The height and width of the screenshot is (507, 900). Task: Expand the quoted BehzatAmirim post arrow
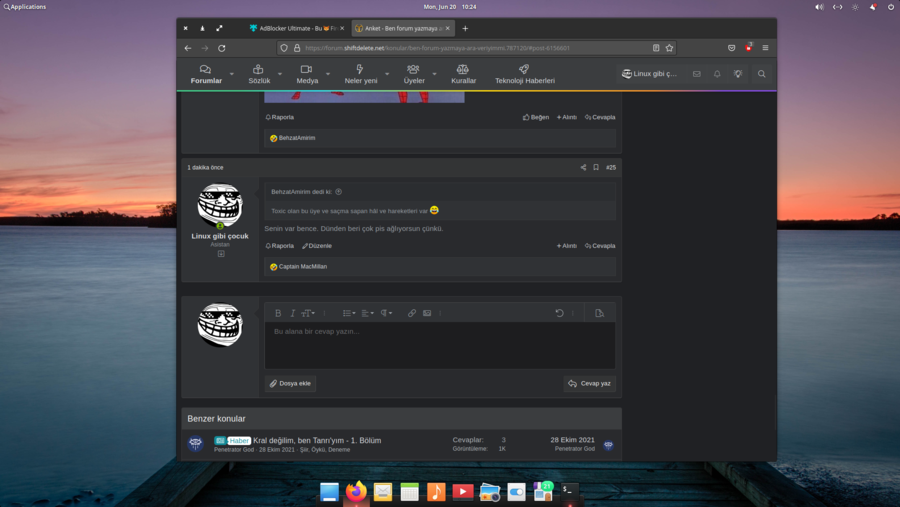[x=339, y=192]
